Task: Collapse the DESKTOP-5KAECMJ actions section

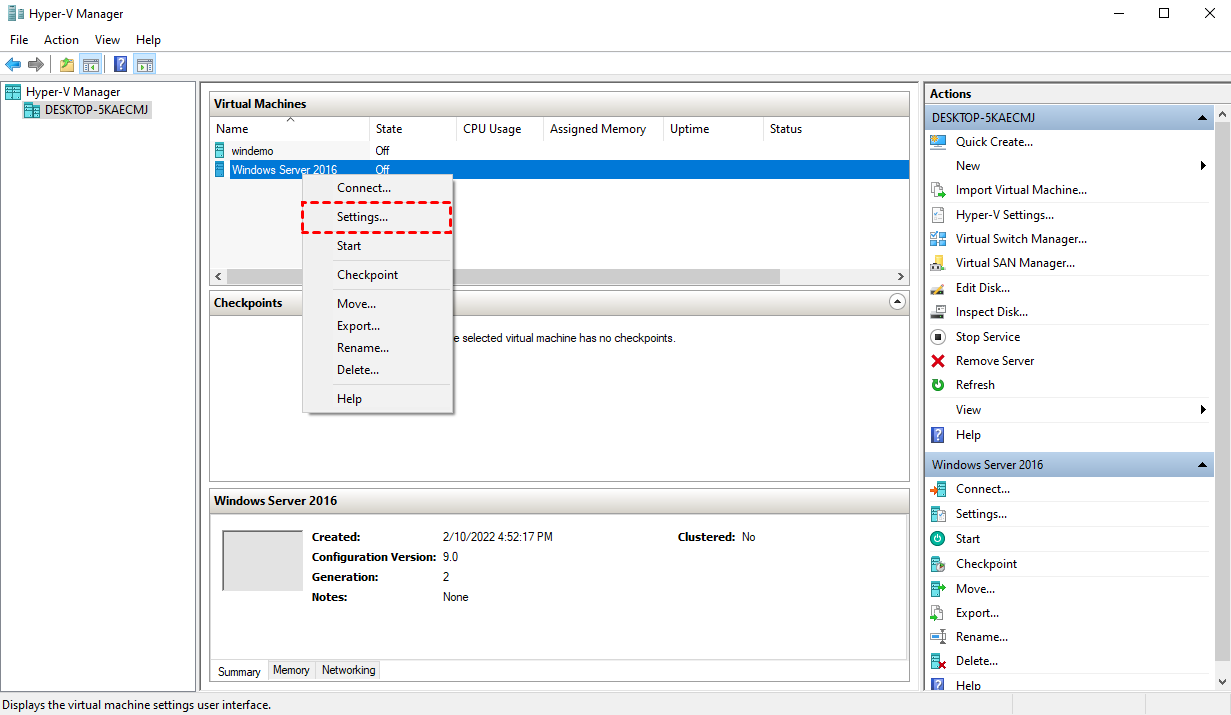Action: (x=1204, y=118)
